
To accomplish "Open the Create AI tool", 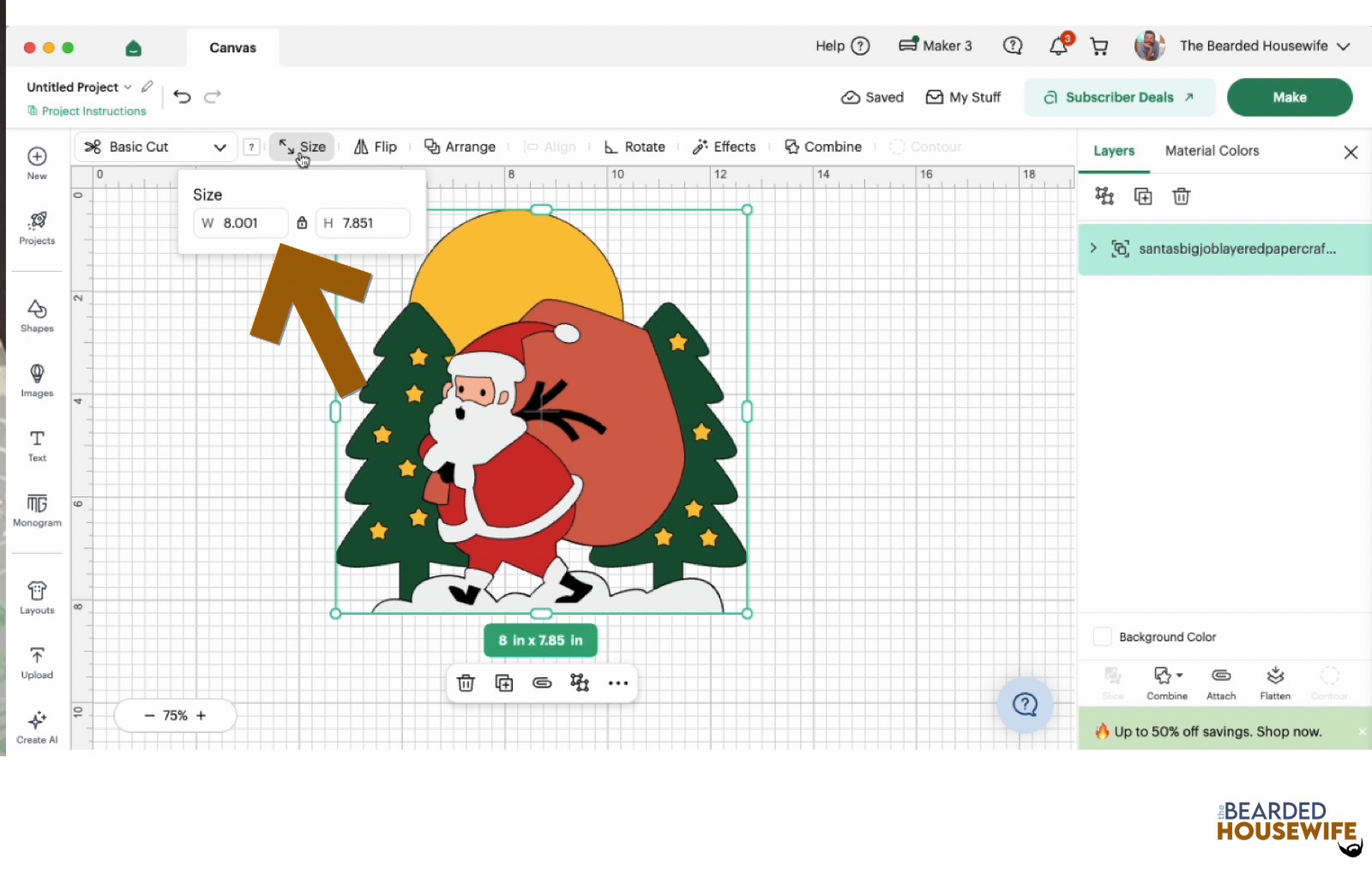I will 37,727.
